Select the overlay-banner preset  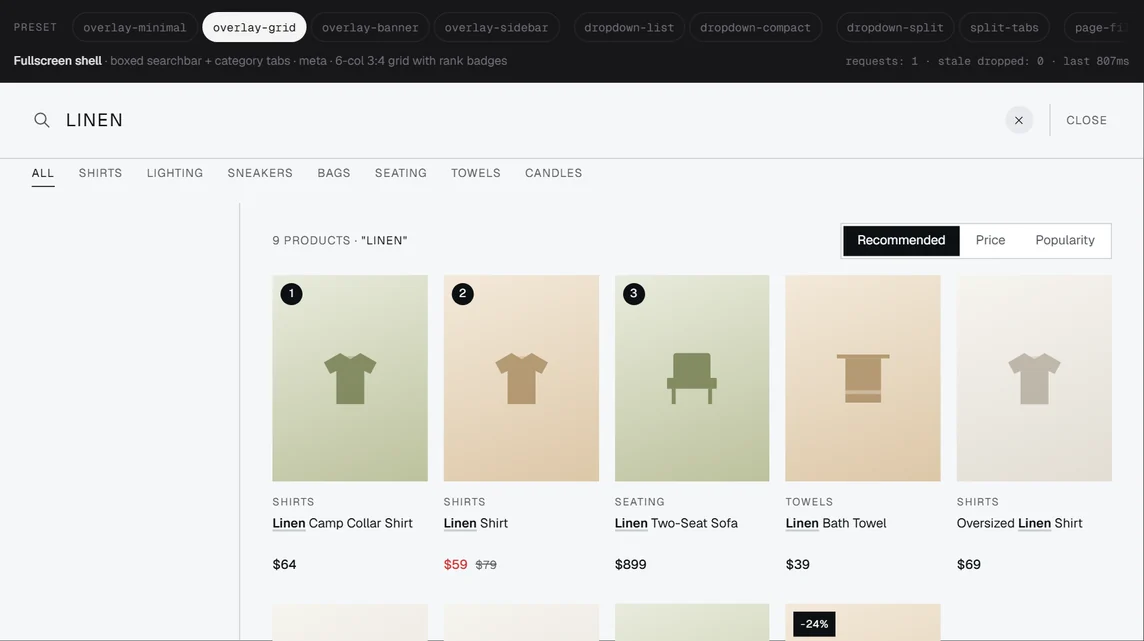click(370, 27)
